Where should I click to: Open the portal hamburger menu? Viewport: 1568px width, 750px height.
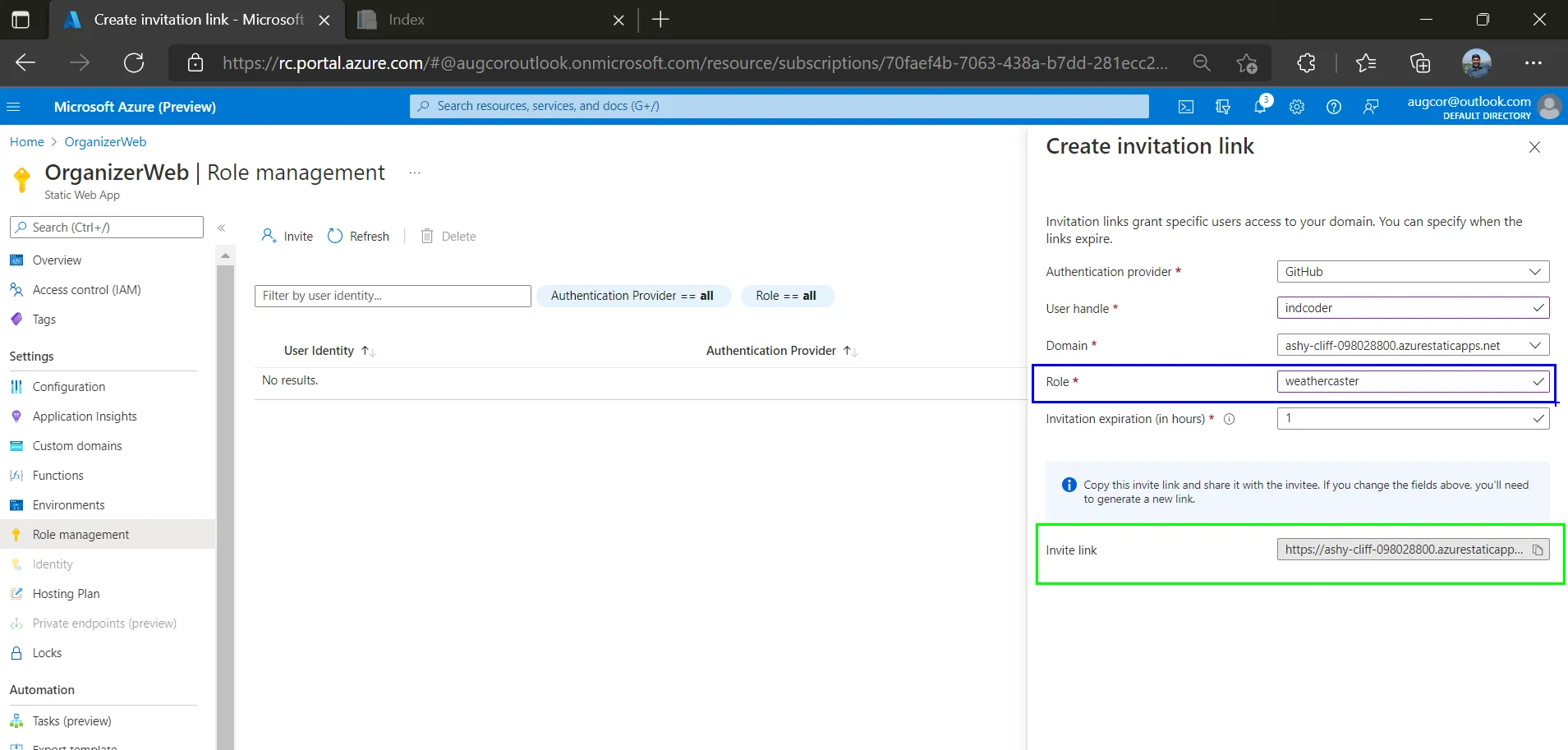[x=13, y=107]
